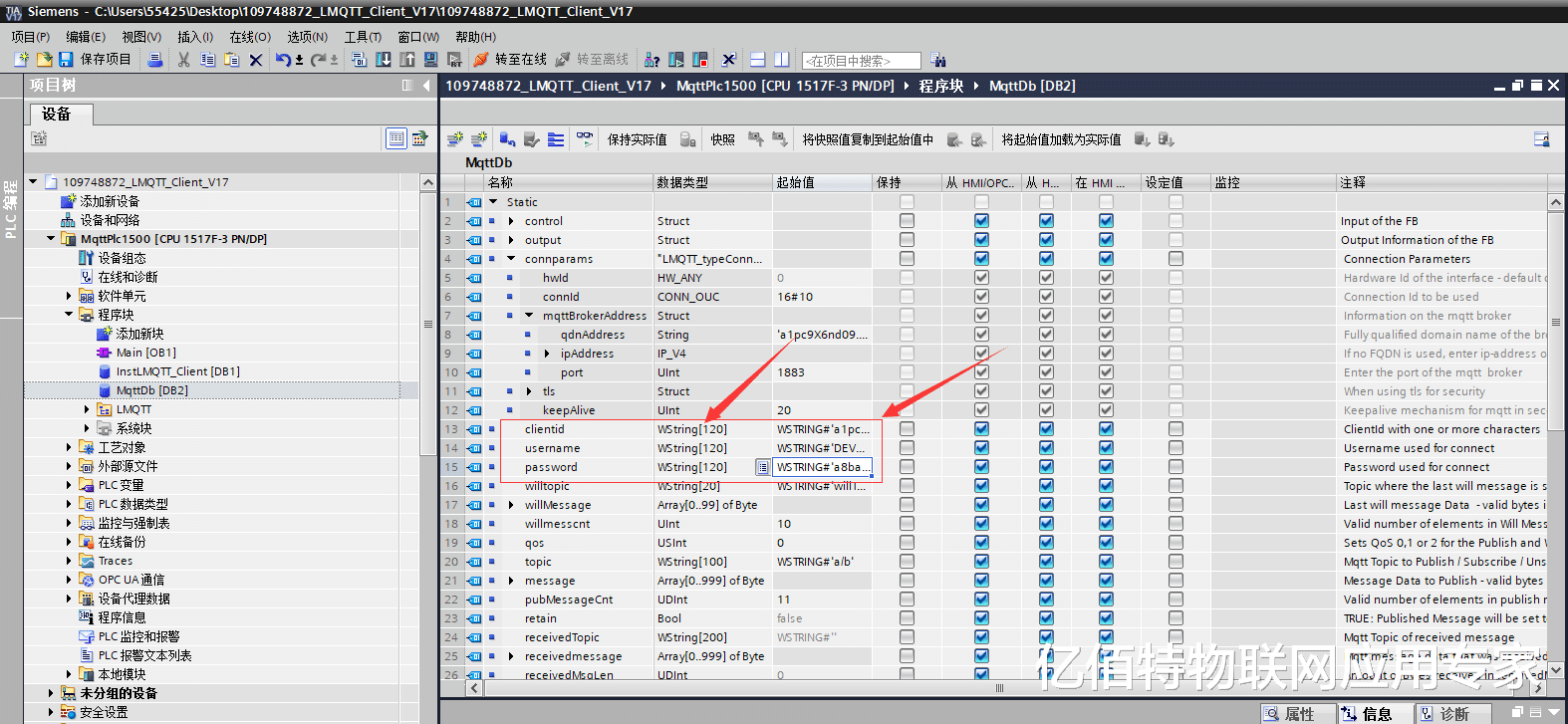Screen dimensions: 1568x724
Task: Click the monitor all glasses icon
Action: tap(585, 139)
